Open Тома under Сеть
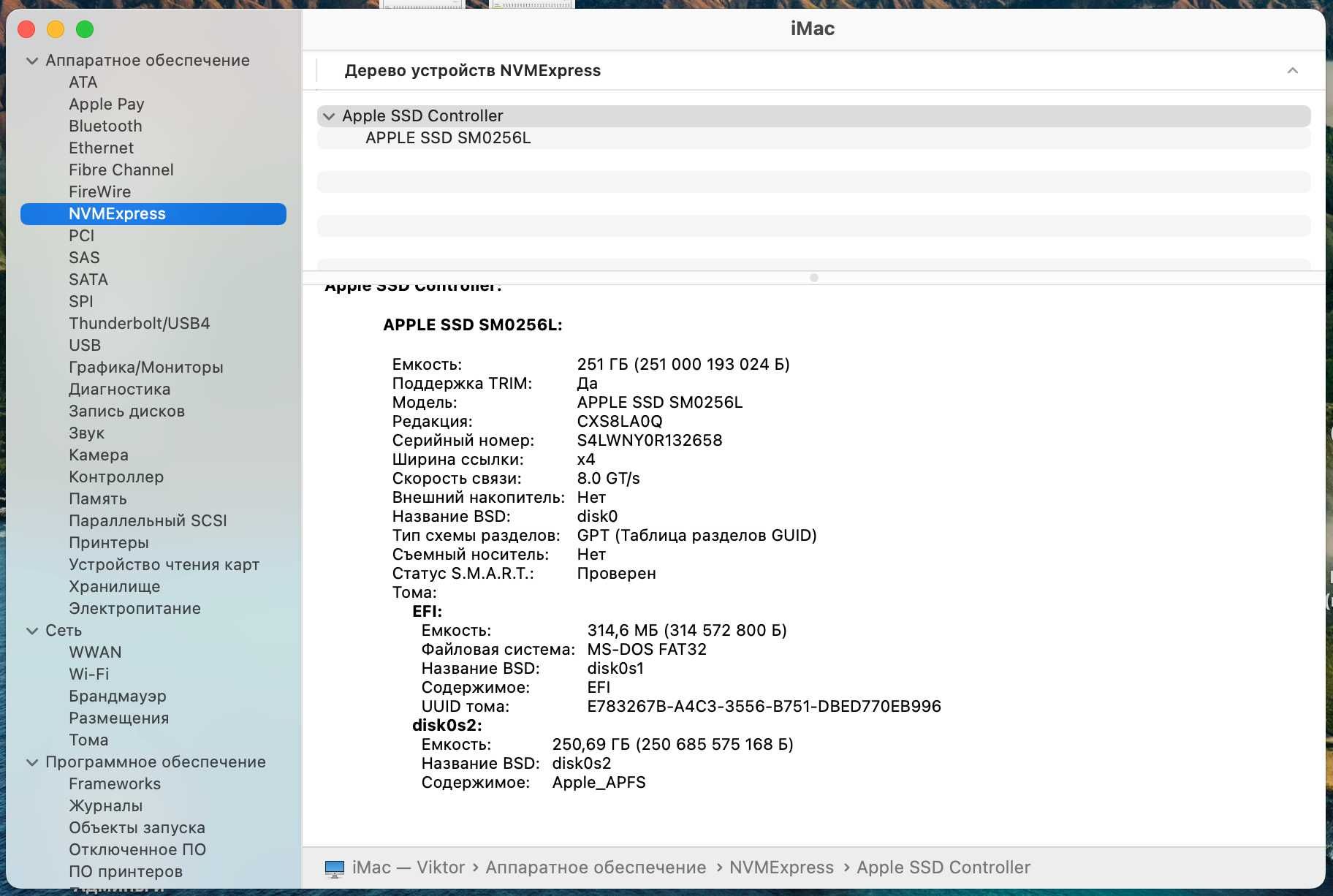This screenshot has height=896, width=1333. [x=88, y=740]
